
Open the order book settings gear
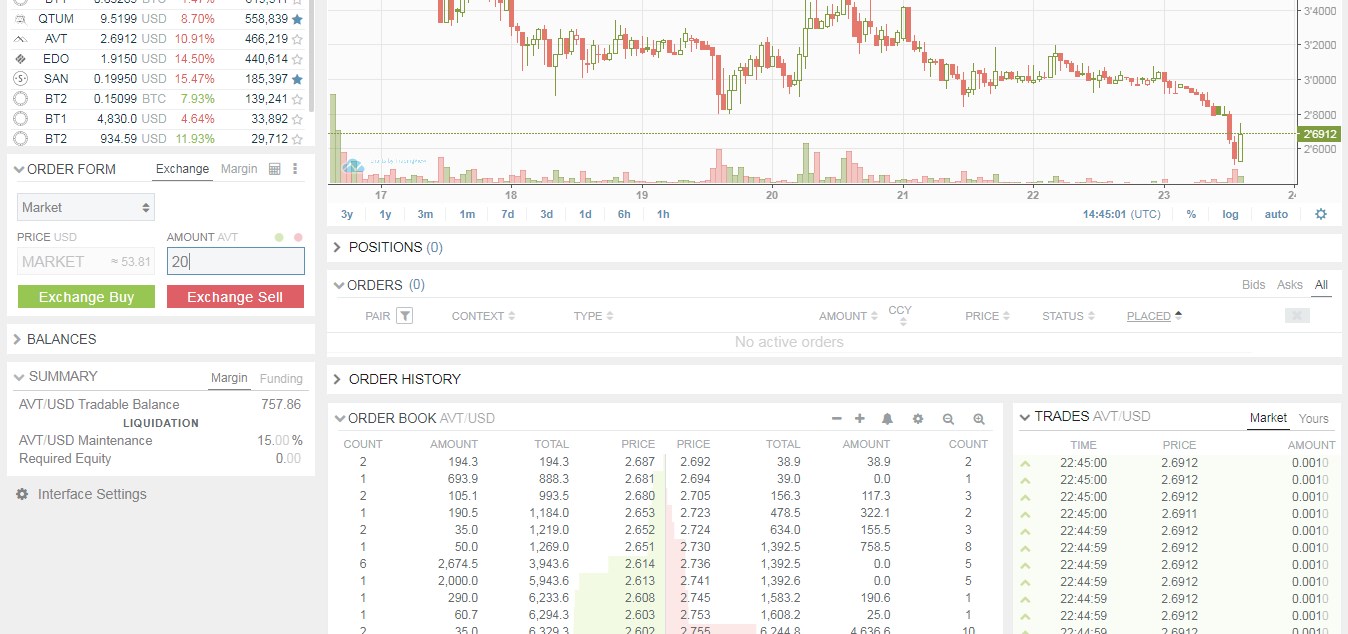pyautogui.click(x=917, y=419)
